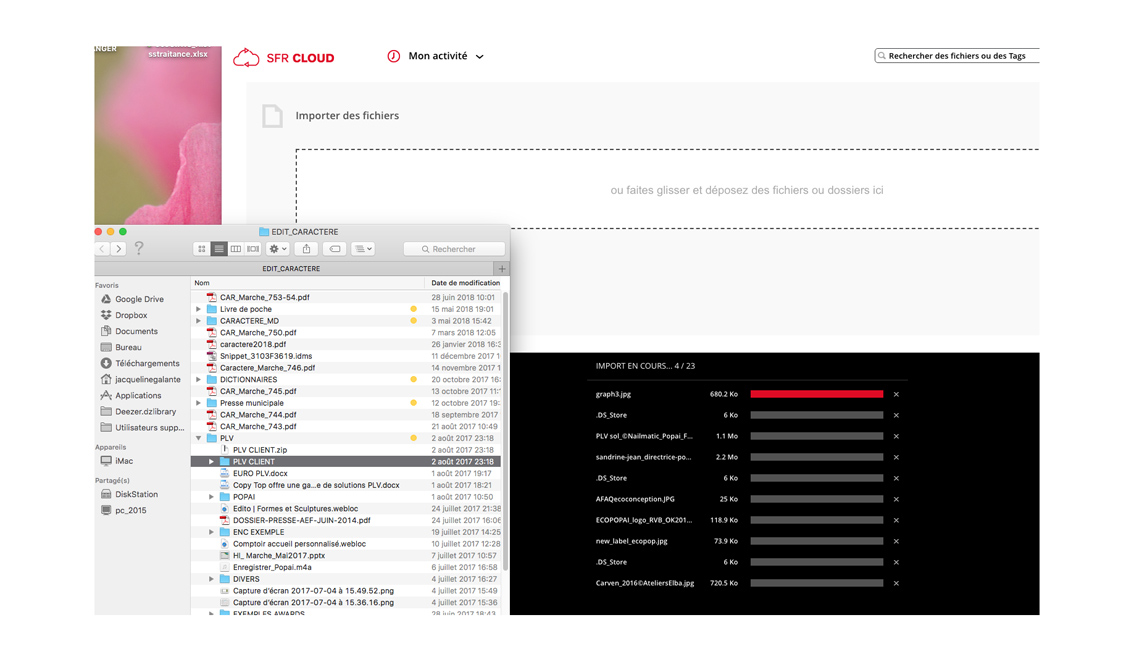Click the red graph3.jpg progress bar

tap(817, 394)
